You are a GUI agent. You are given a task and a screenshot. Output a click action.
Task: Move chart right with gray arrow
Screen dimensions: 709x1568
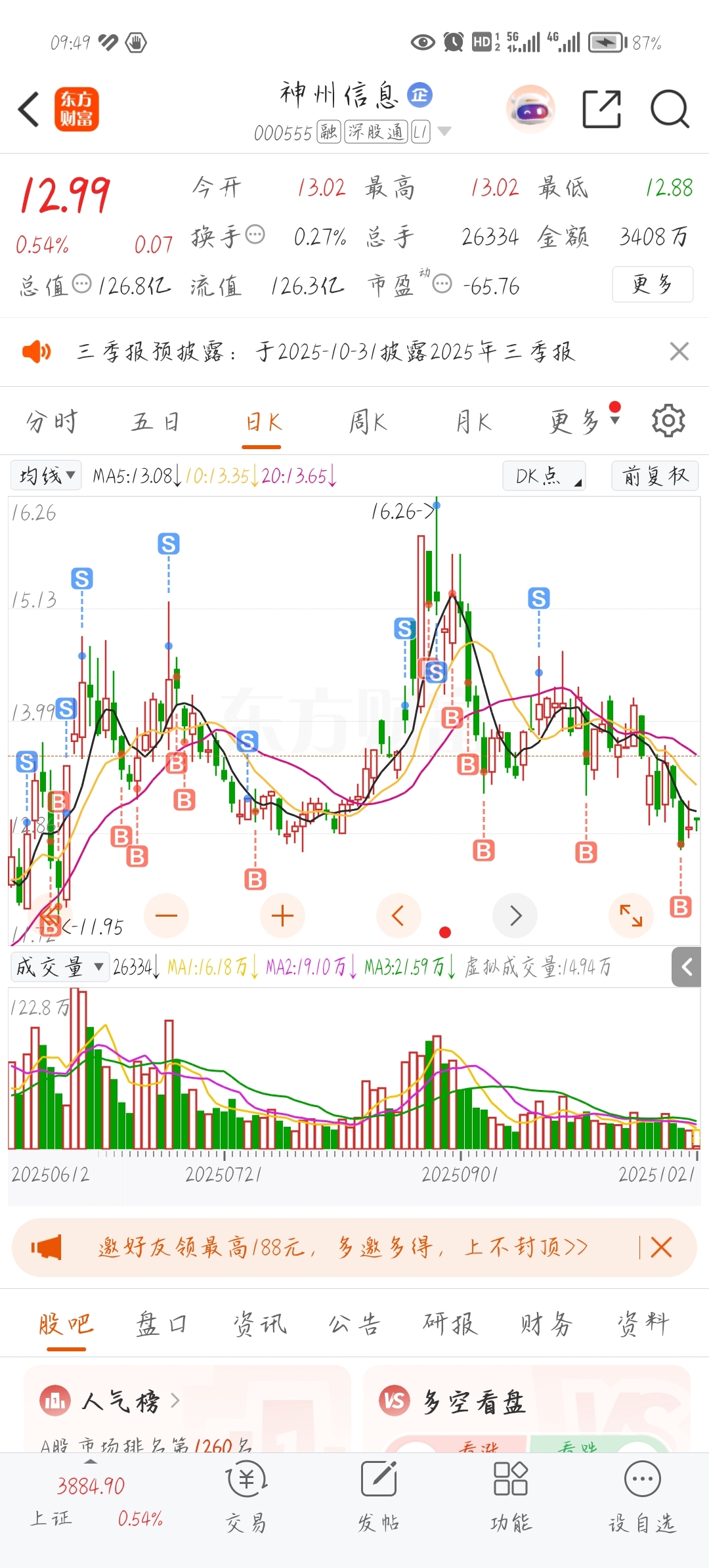[x=515, y=915]
